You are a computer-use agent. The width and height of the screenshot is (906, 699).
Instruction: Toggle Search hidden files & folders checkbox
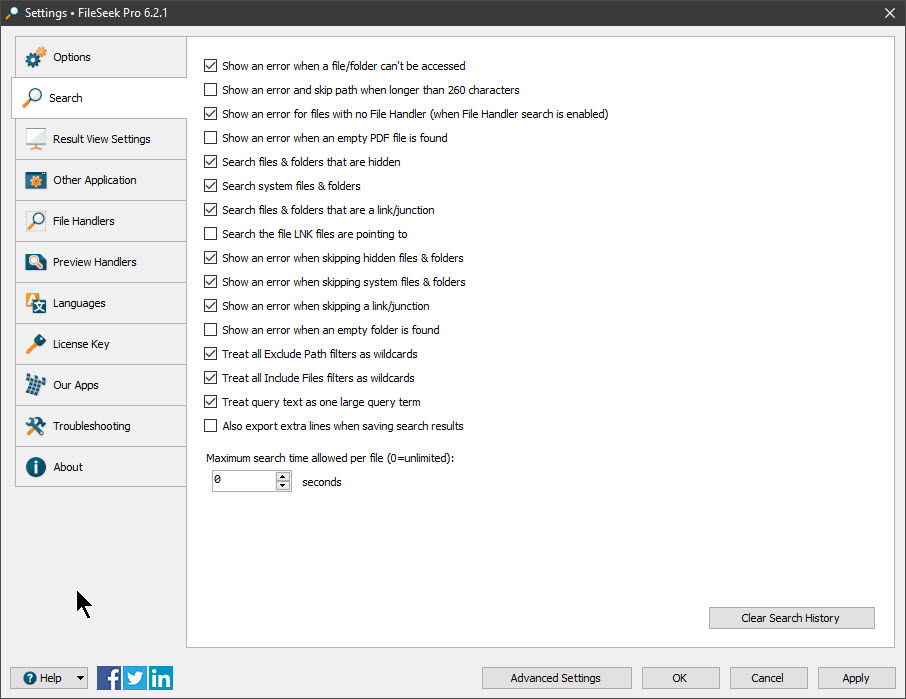(x=210, y=162)
